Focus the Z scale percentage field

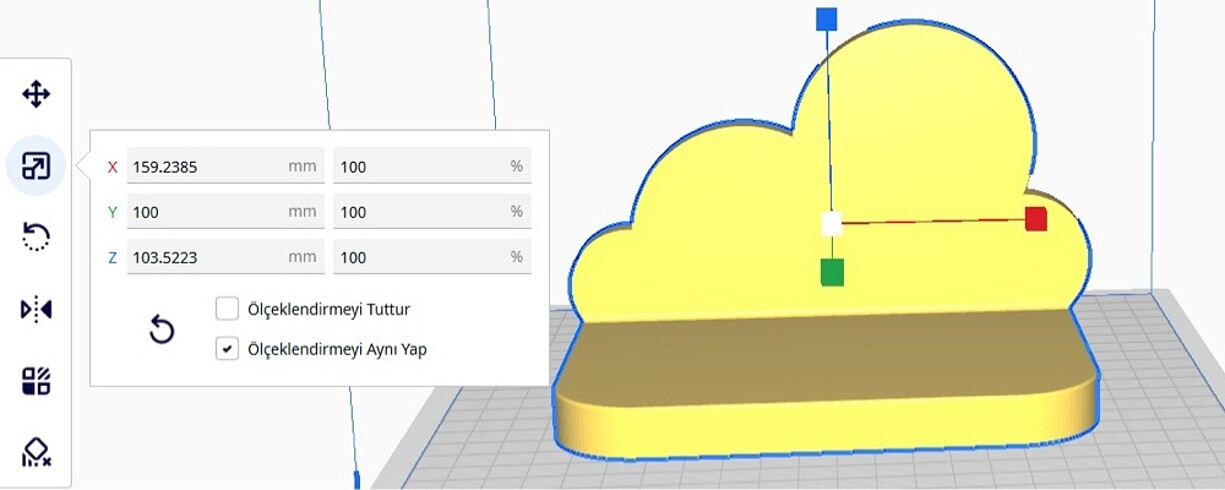click(x=420, y=257)
